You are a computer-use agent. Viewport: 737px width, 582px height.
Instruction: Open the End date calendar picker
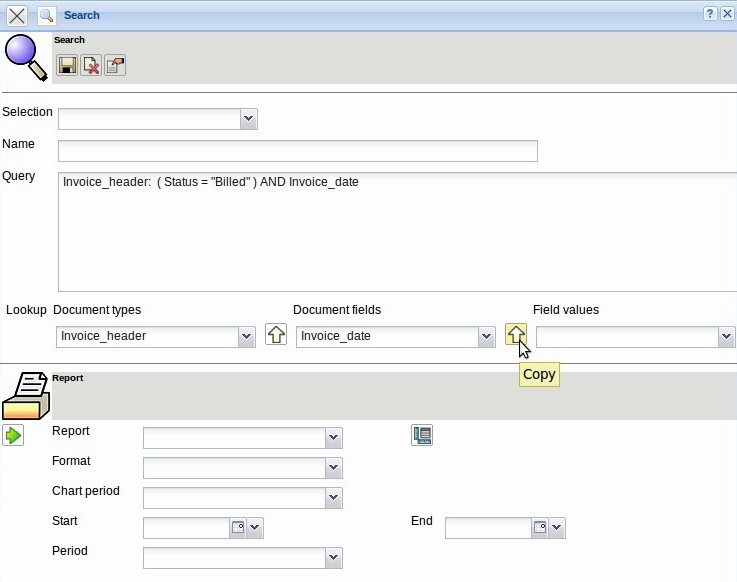[x=540, y=528]
